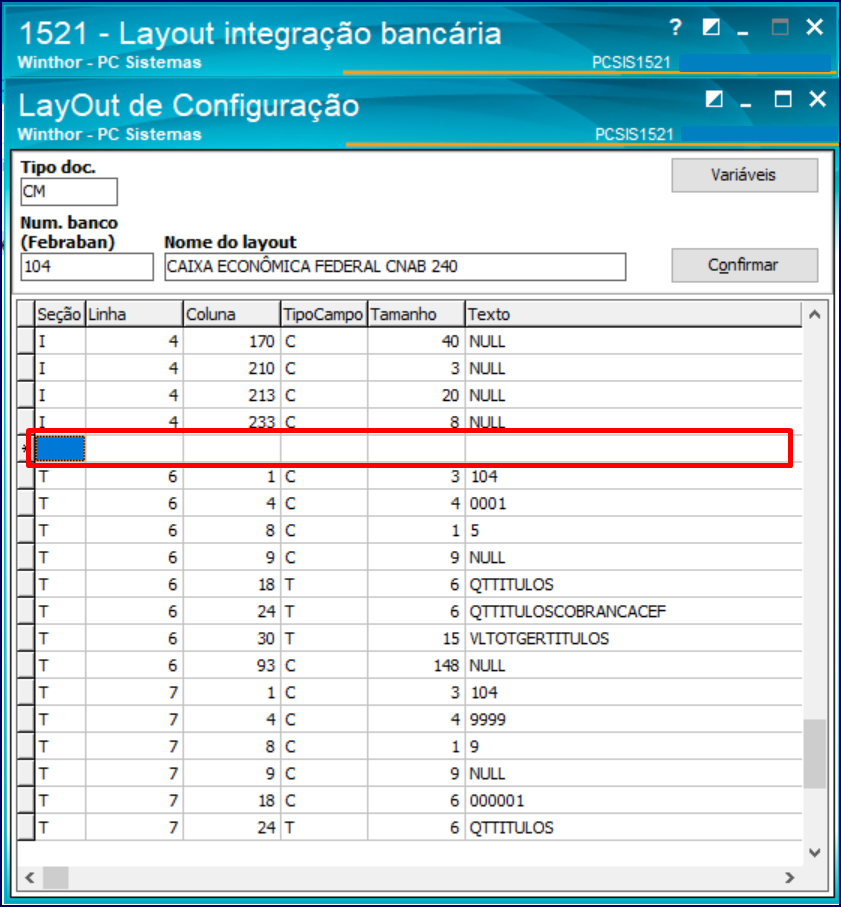Select Texto cell 9999

click(x=634, y=720)
